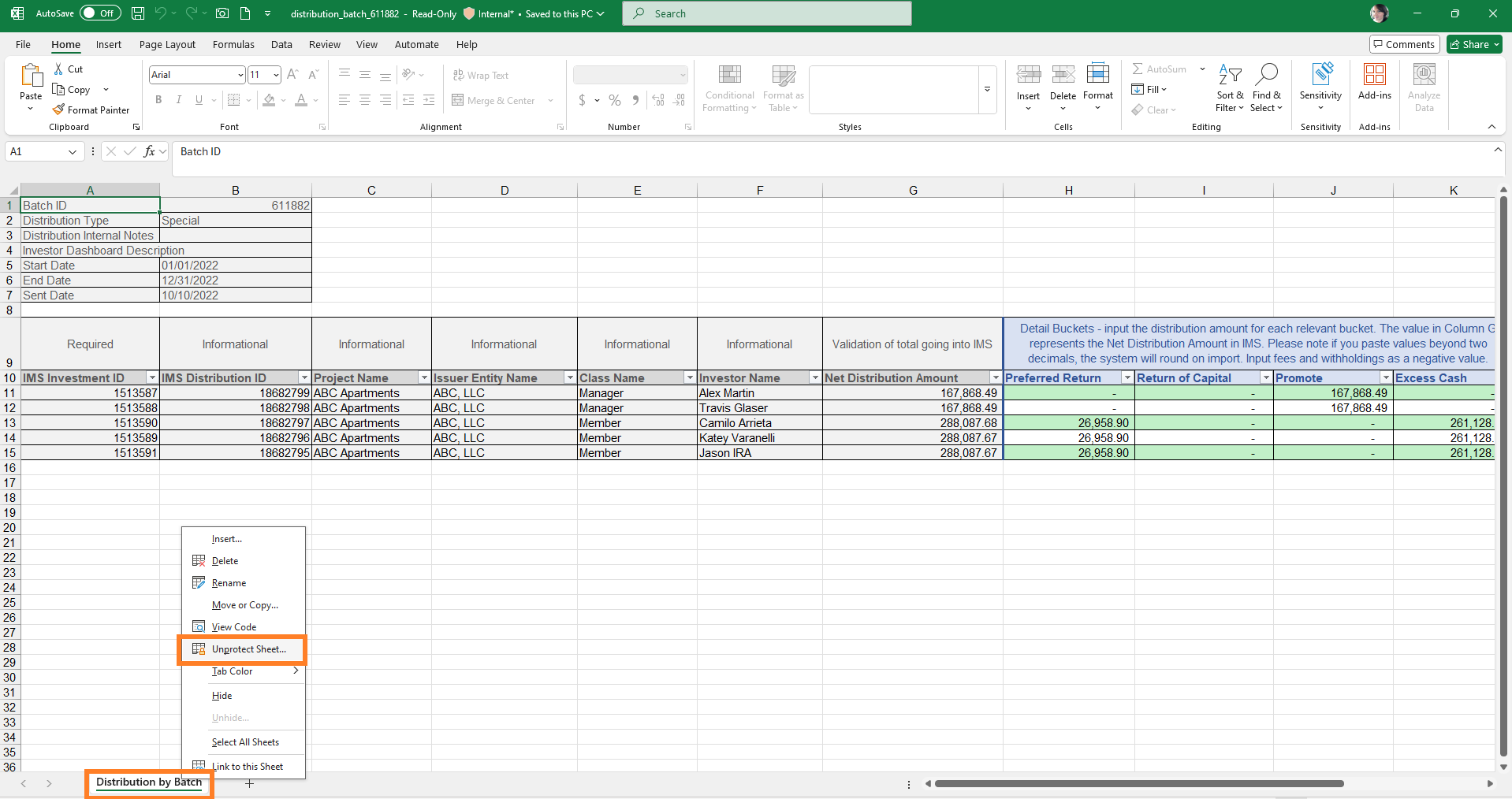
Task: Click the Find & Select magnifier icon
Action: pyautogui.click(x=1266, y=75)
